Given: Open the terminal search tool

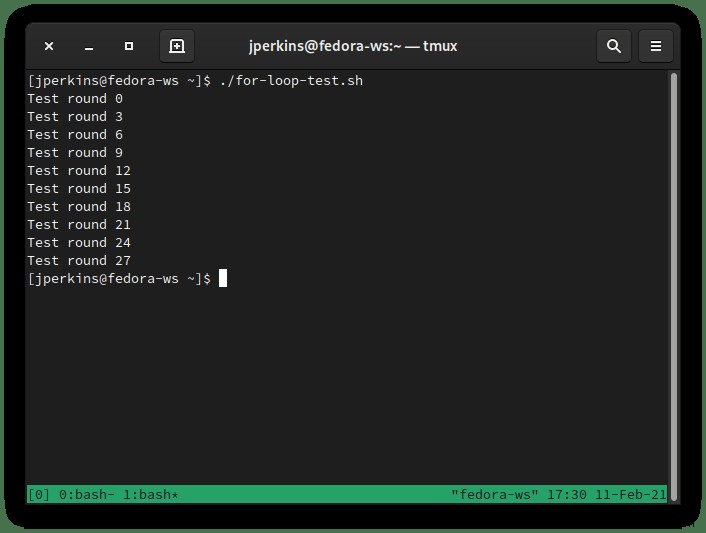Looking at the screenshot, I should click(x=614, y=46).
